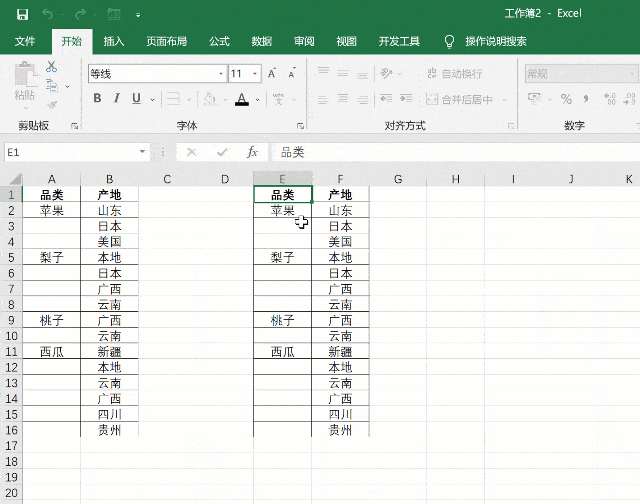Click the Middle Align icon

(x=343, y=73)
